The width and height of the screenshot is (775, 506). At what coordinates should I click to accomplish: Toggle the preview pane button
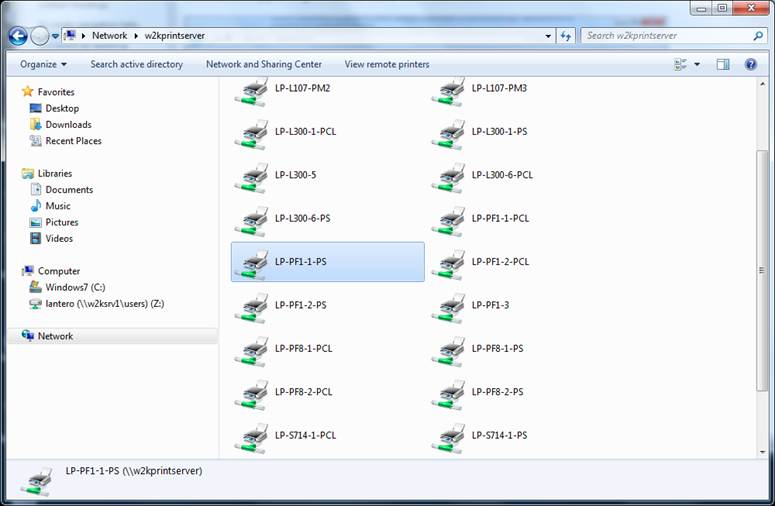[x=723, y=64]
